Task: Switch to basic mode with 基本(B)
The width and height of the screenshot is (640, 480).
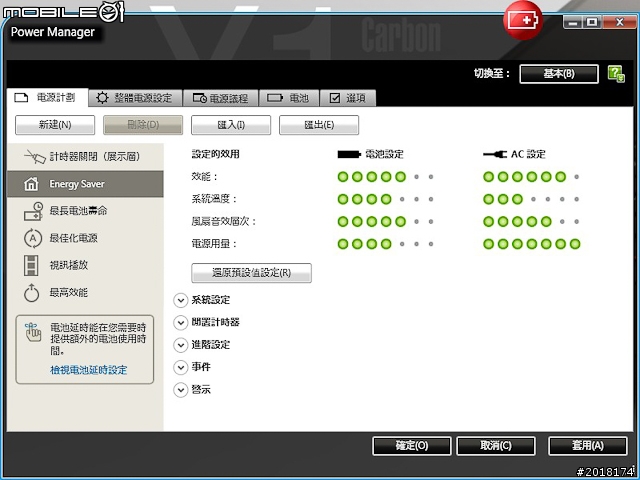Action: point(559,74)
